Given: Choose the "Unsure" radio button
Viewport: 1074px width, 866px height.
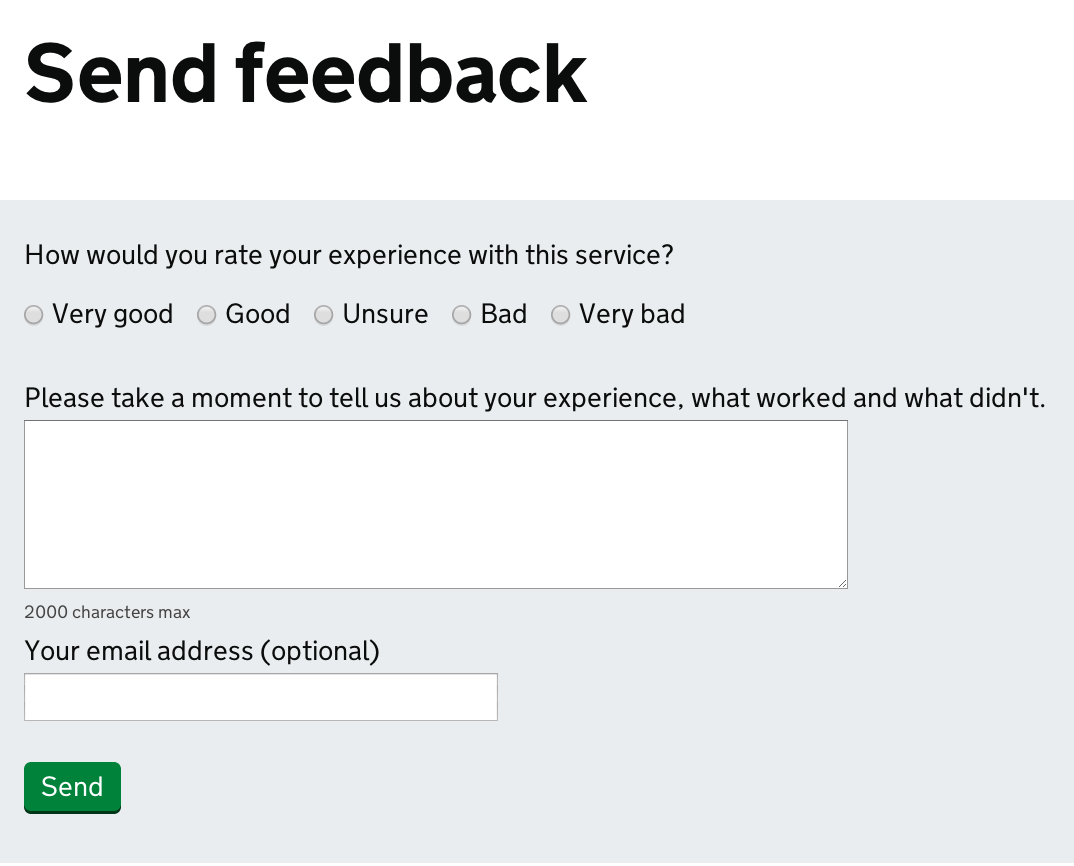Looking at the screenshot, I should tap(323, 315).
